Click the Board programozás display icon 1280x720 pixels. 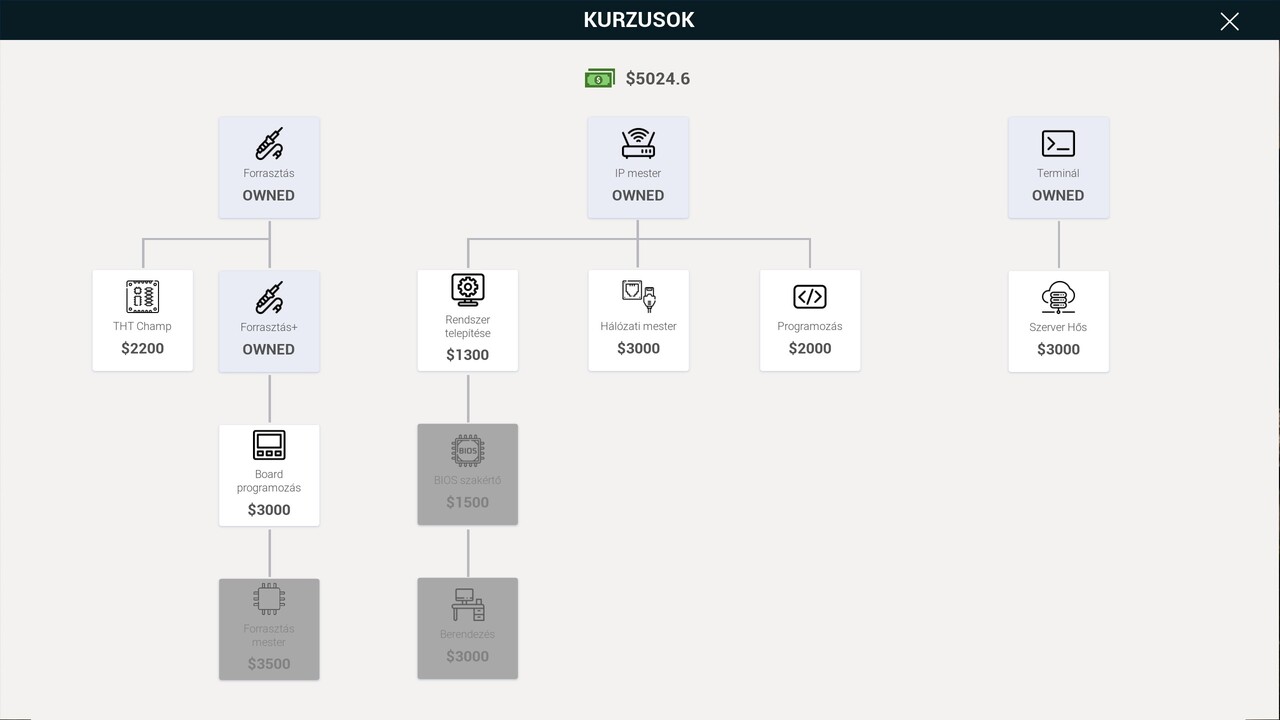tap(269, 444)
